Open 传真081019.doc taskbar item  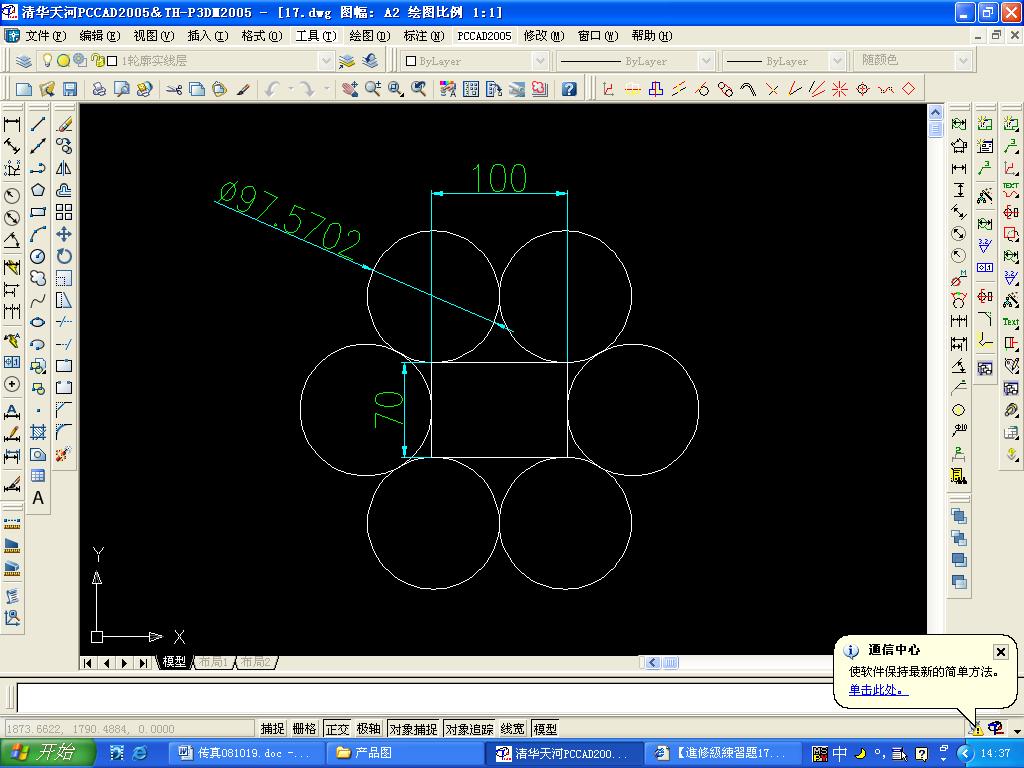click(245, 753)
